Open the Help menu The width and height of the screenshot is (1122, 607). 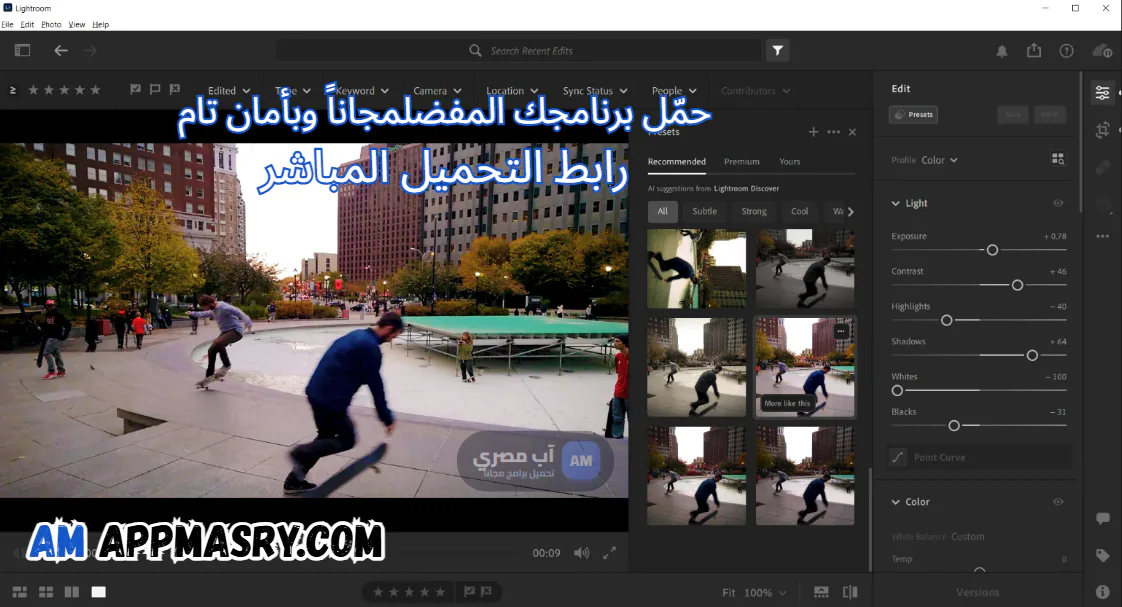[x=100, y=24]
